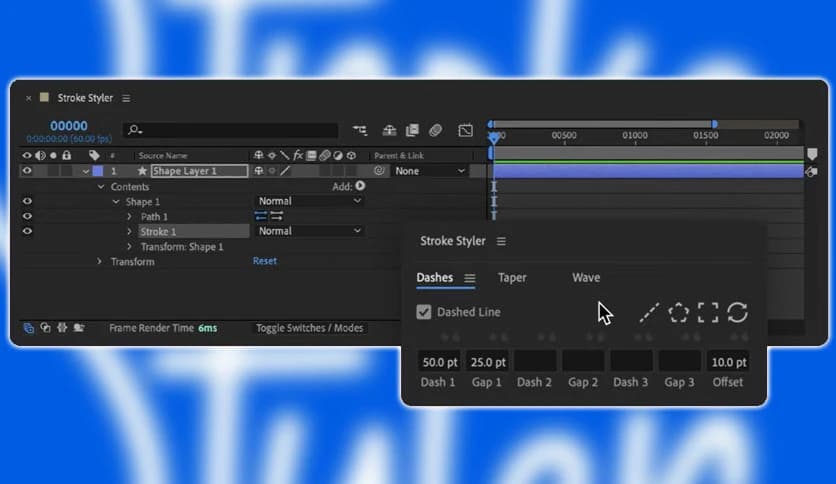
Task: Expand the layer Transform group
Action: click(x=99, y=261)
